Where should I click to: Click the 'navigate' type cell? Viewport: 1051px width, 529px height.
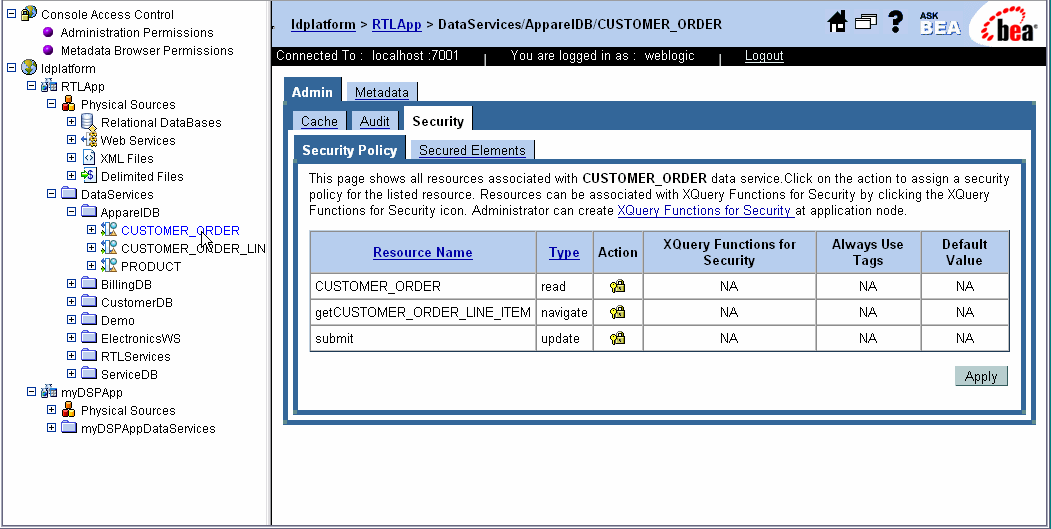[564, 312]
